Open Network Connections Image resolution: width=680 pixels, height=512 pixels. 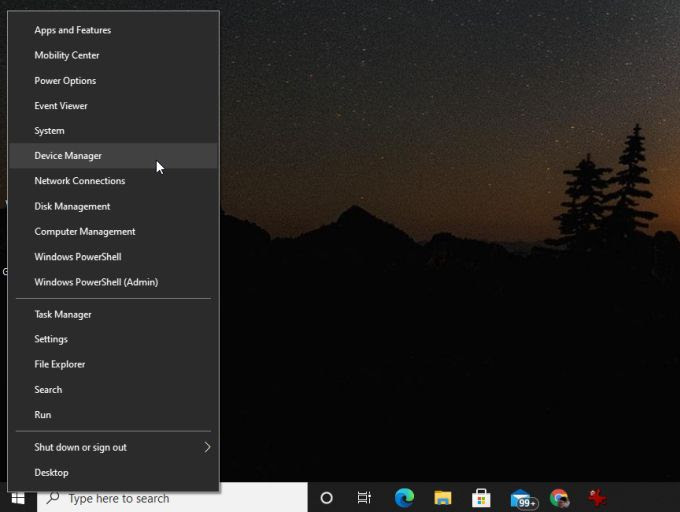tap(79, 181)
